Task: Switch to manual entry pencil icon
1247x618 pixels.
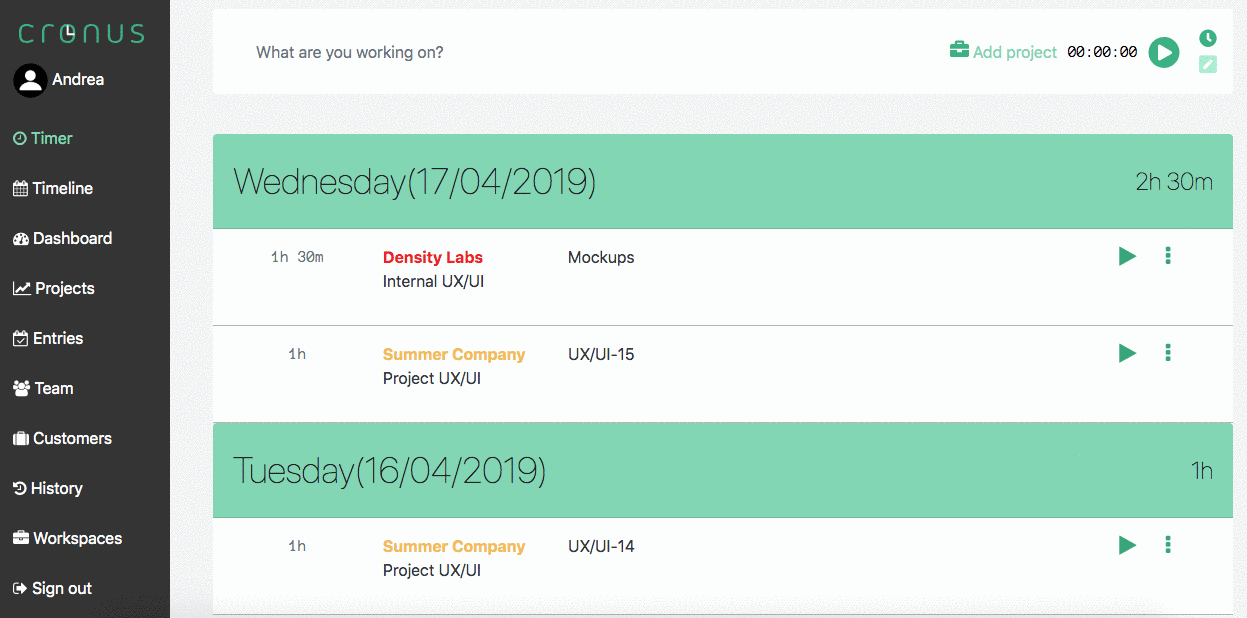Action: (x=1208, y=65)
